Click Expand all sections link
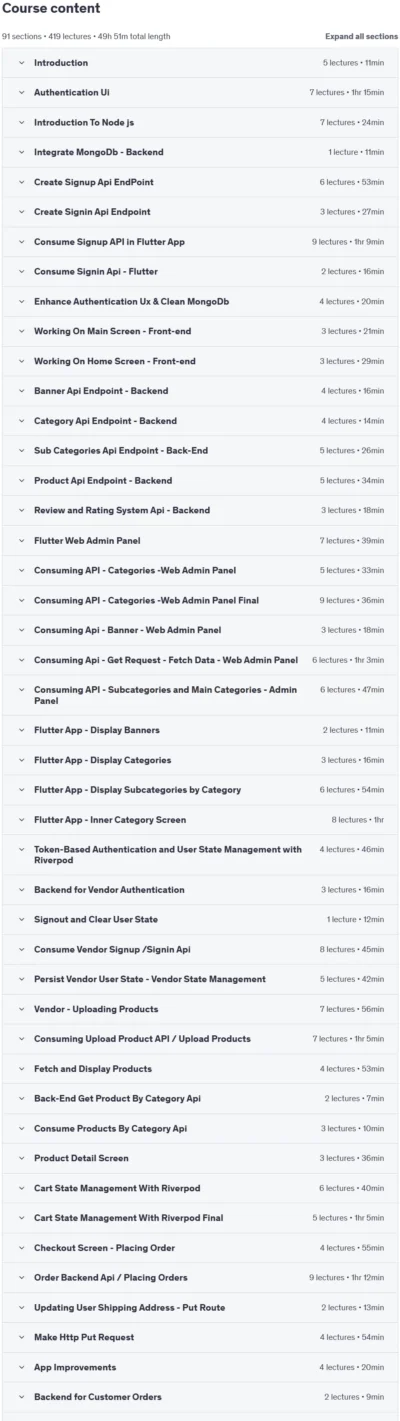400x1421 pixels. pos(361,36)
